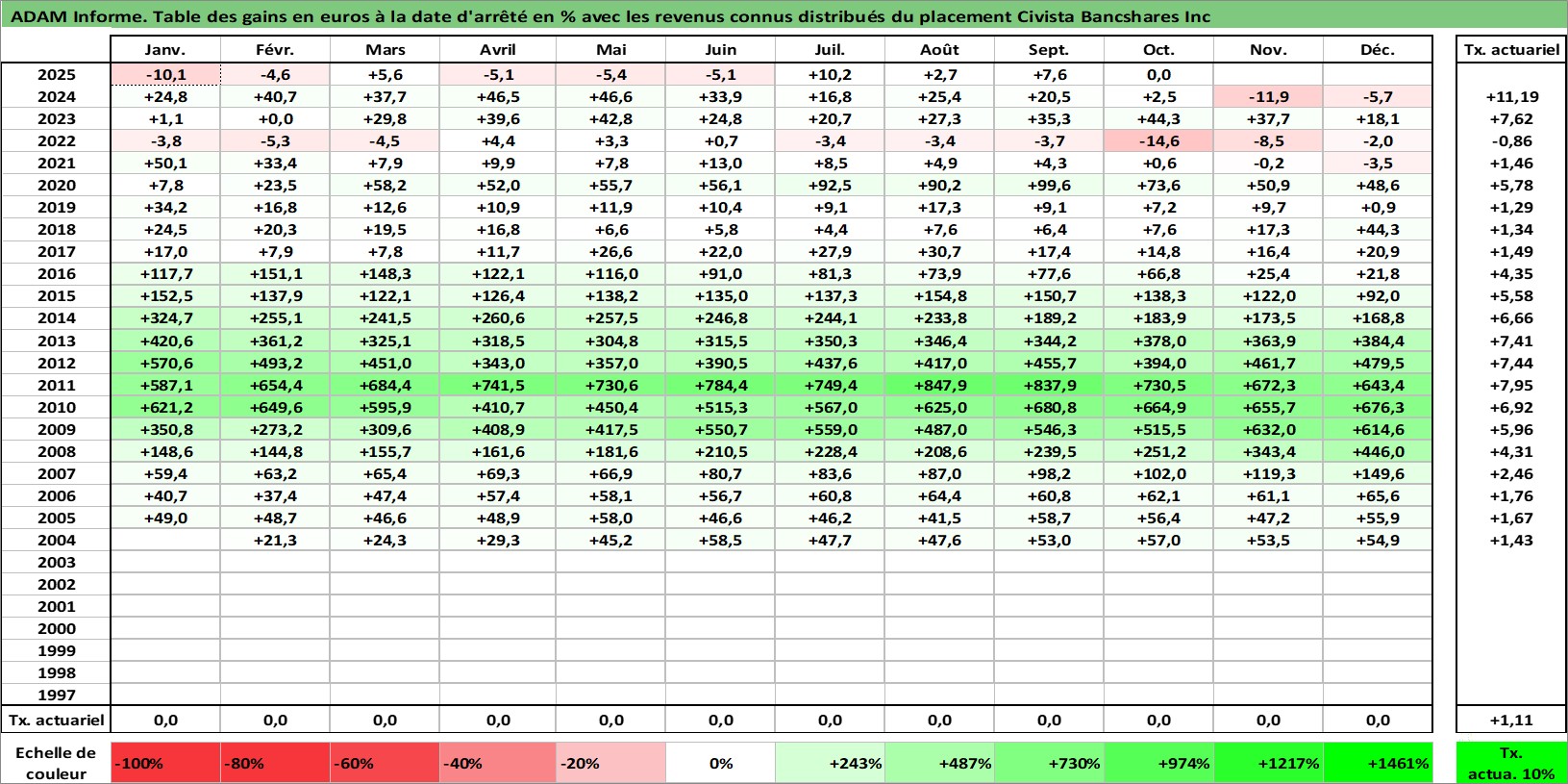The height and width of the screenshot is (784, 1568).
Task: Click cell +324,7 for January 2014
Action: pos(165,317)
